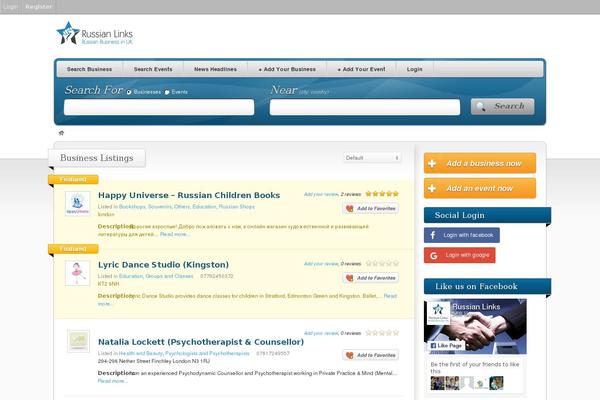Image resolution: width=600 pixels, height=400 pixels.
Task: Select the Businesses radio button
Action: click(129, 92)
